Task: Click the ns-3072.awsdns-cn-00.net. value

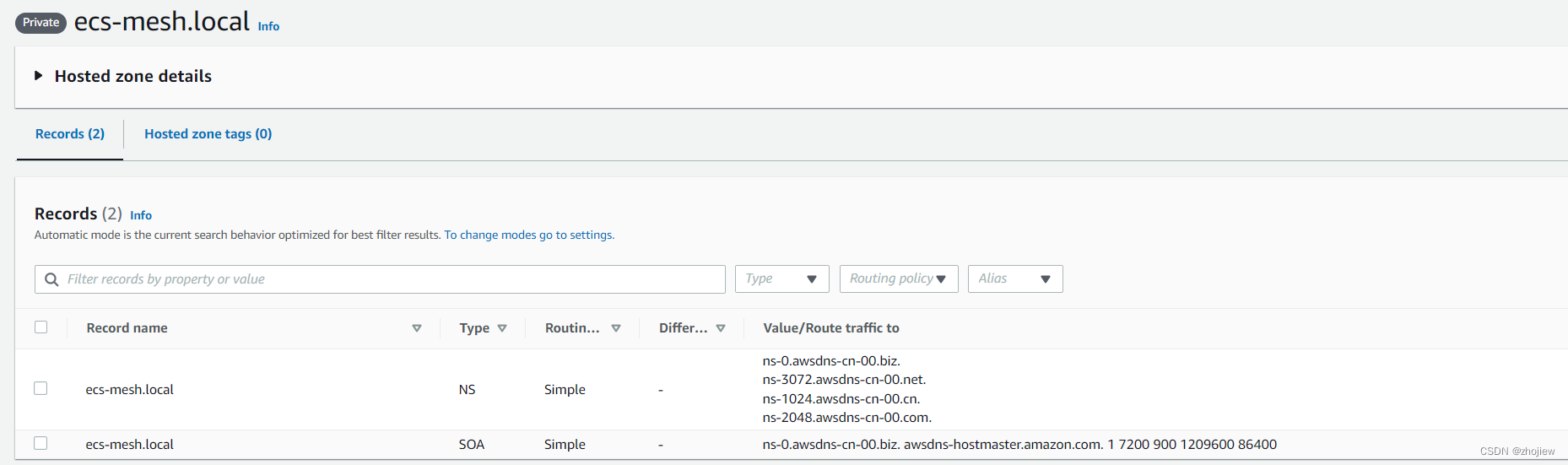Action: pyautogui.click(x=844, y=379)
